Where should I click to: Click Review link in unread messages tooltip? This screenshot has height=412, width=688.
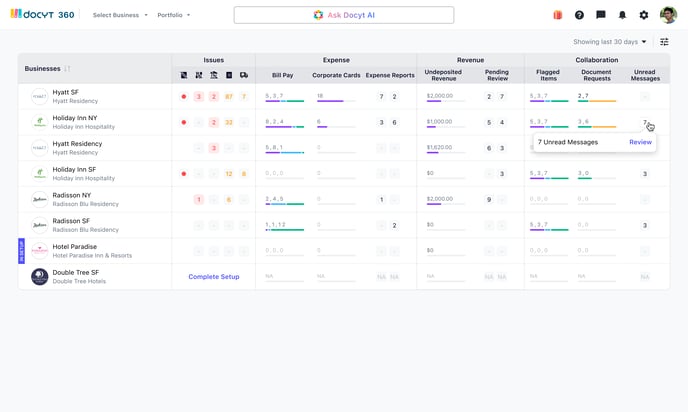[640, 142]
